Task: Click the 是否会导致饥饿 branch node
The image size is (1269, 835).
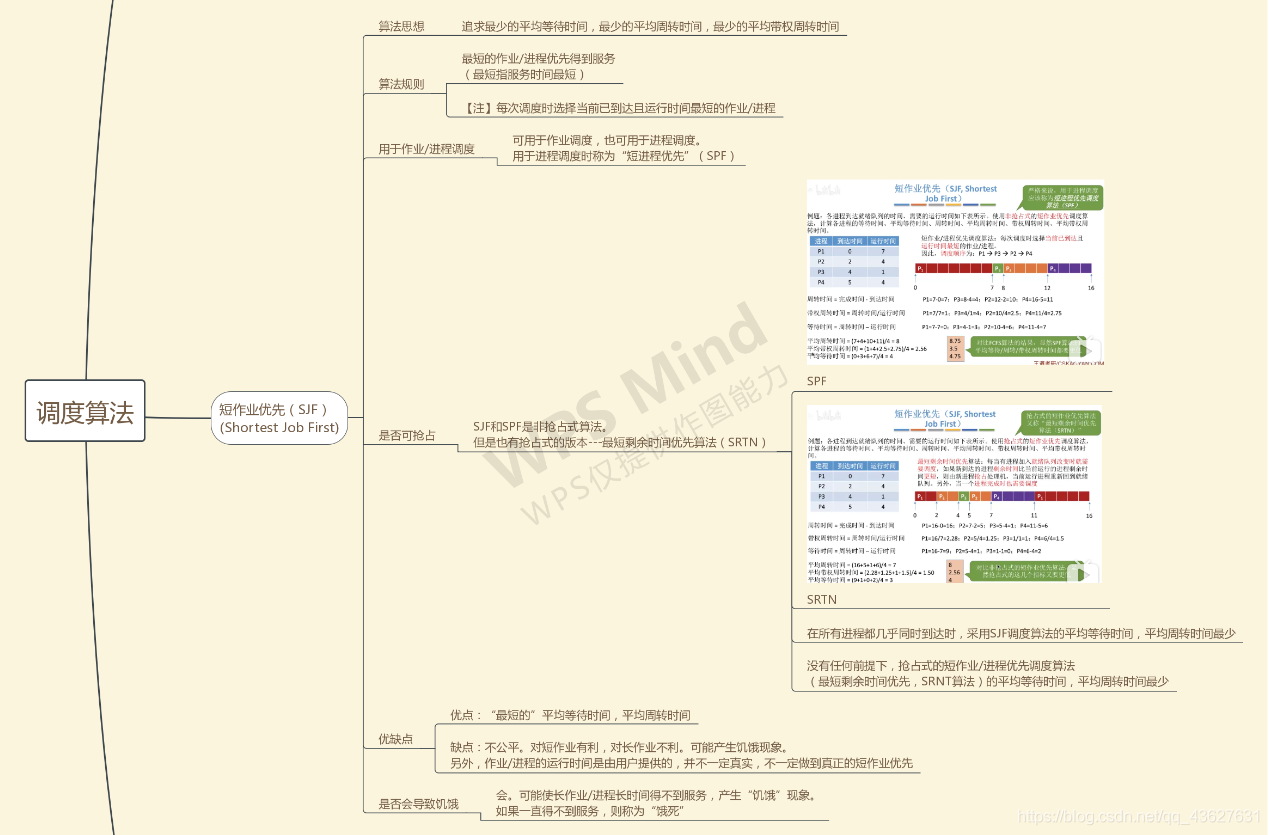Action: (417, 804)
